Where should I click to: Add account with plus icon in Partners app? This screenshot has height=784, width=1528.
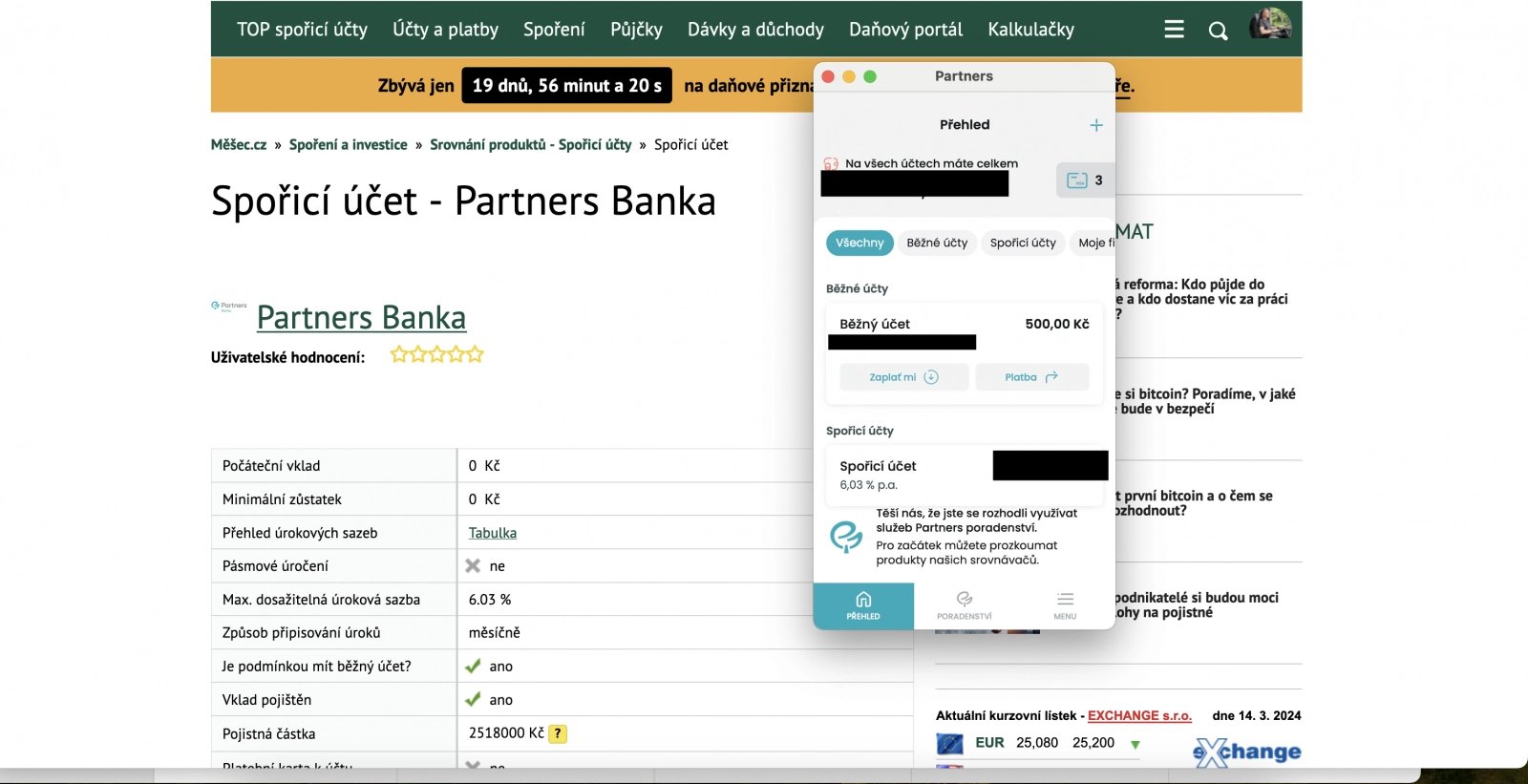tap(1096, 125)
